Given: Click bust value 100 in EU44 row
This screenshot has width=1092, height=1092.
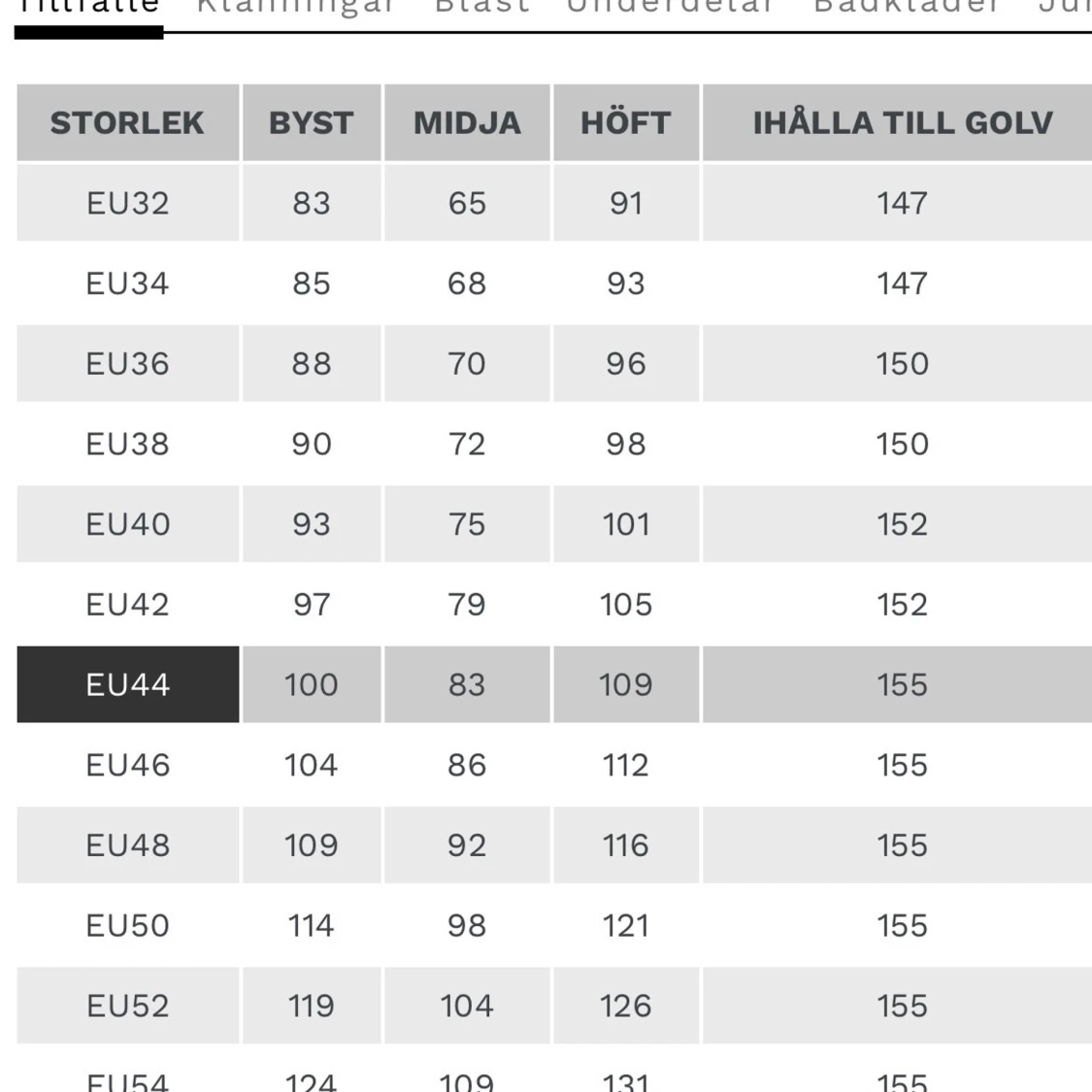Looking at the screenshot, I should coord(312,684).
